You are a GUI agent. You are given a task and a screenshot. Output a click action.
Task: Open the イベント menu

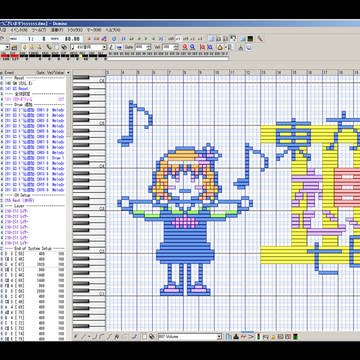(19, 31)
